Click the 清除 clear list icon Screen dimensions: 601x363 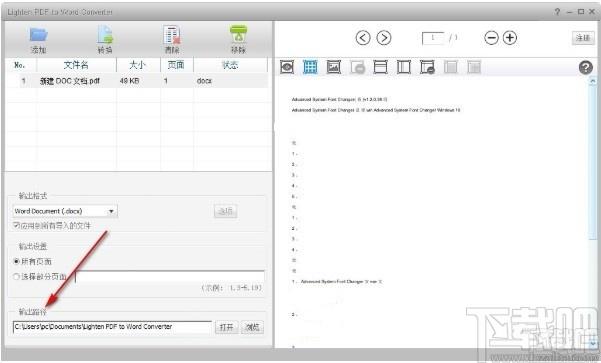(x=172, y=35)
